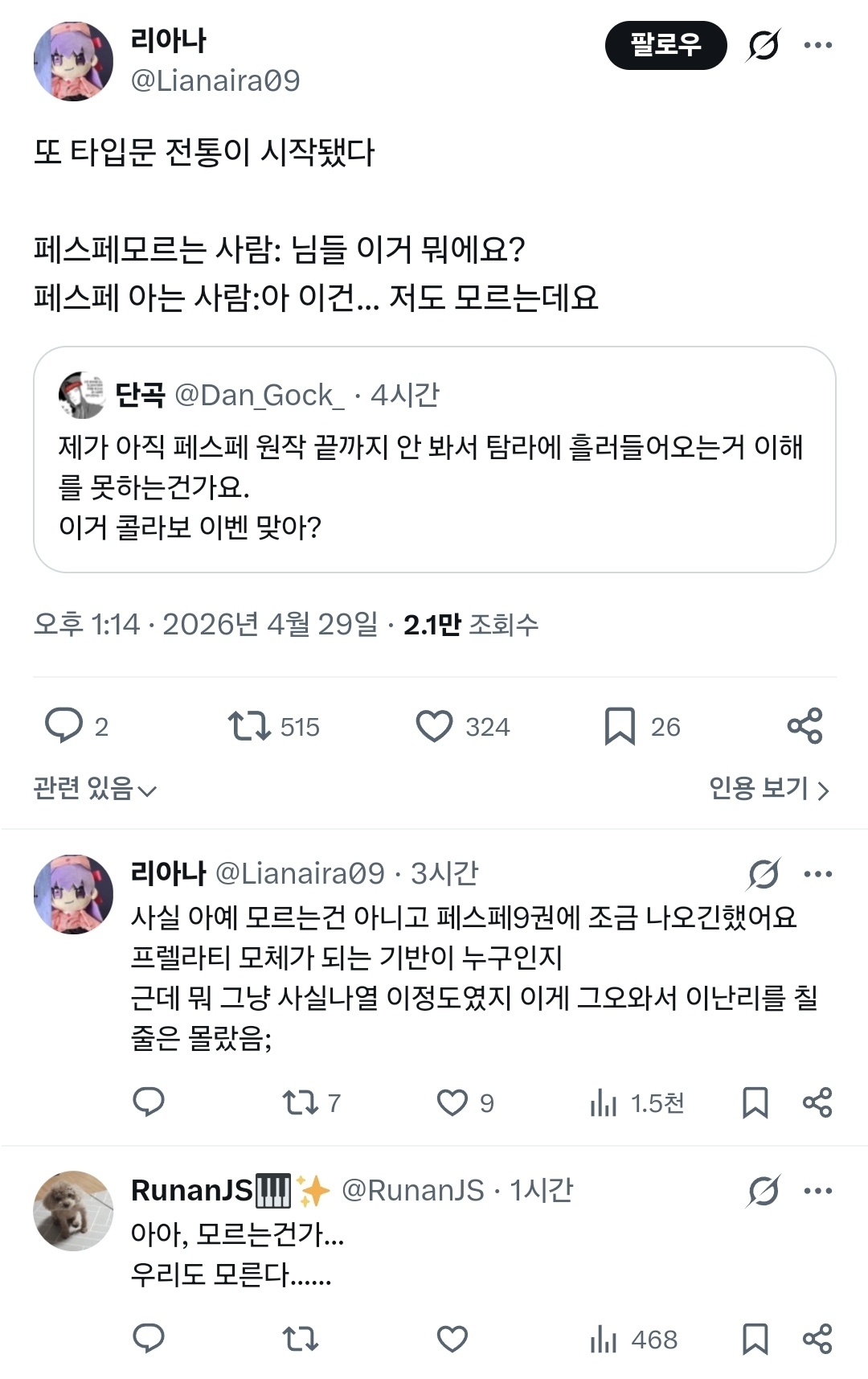Open more options on 리아나's reply
This screenshot has width=868, height=1379.
[817, 874]
